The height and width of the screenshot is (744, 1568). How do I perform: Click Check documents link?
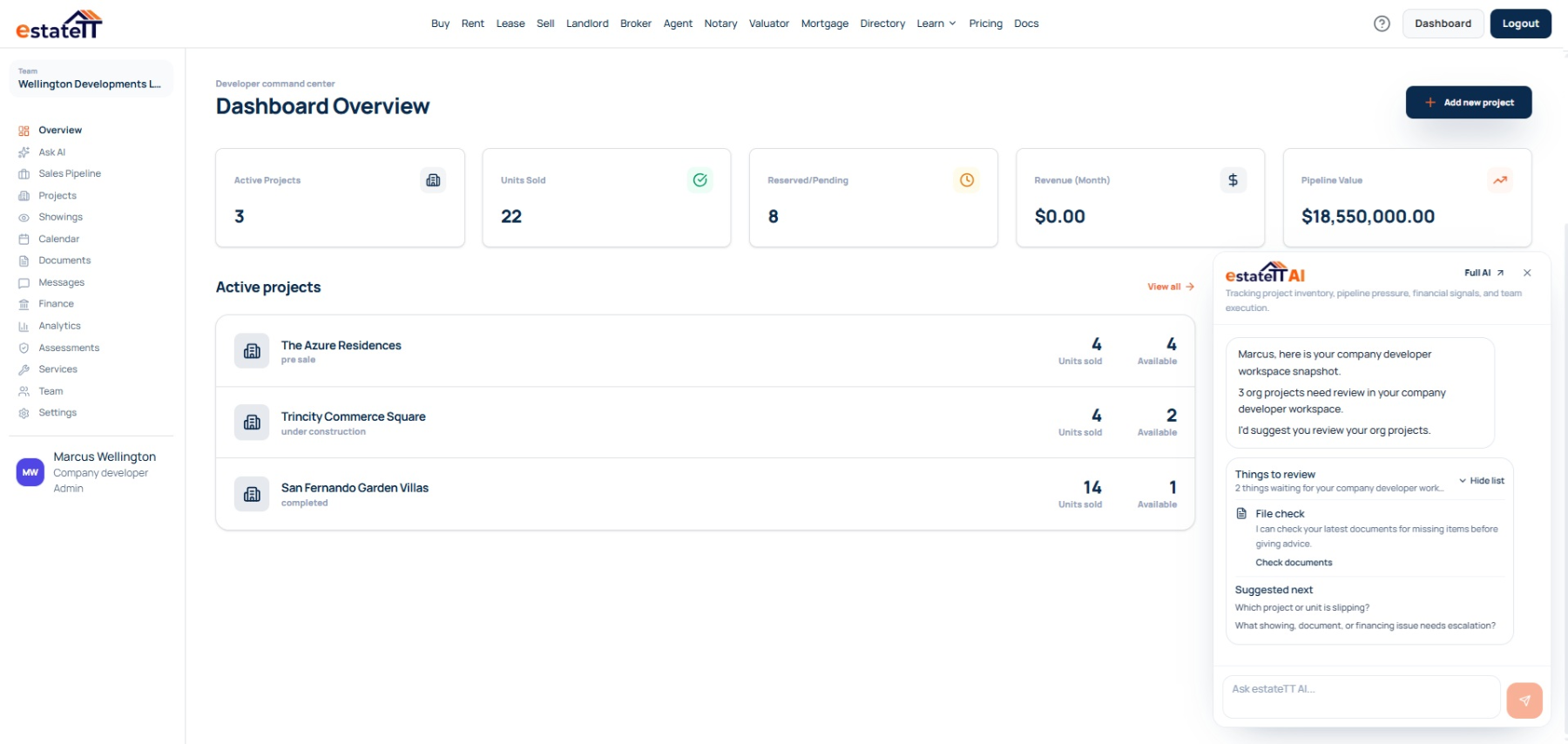tap(1294, 563)
